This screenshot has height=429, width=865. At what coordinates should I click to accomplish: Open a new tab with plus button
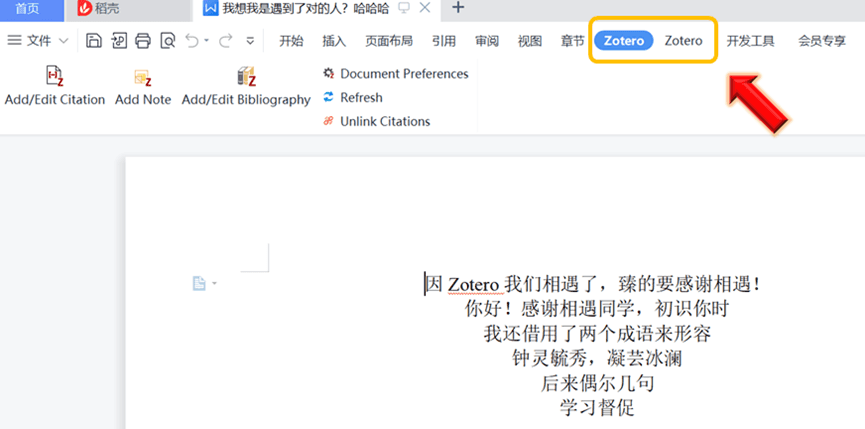[458, 8]
